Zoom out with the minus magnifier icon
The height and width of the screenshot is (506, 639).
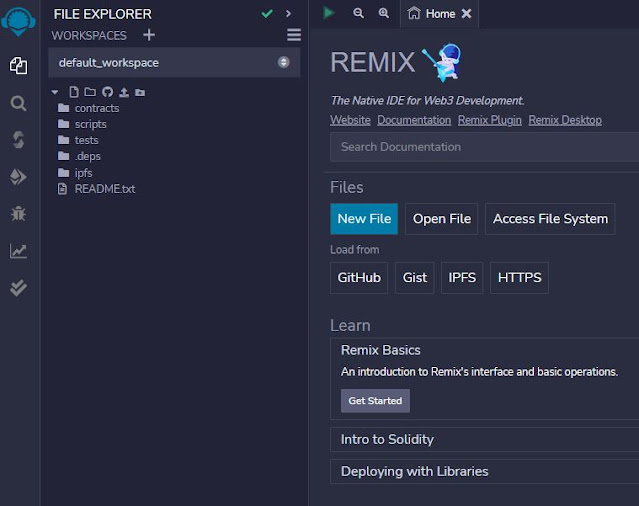358,13
